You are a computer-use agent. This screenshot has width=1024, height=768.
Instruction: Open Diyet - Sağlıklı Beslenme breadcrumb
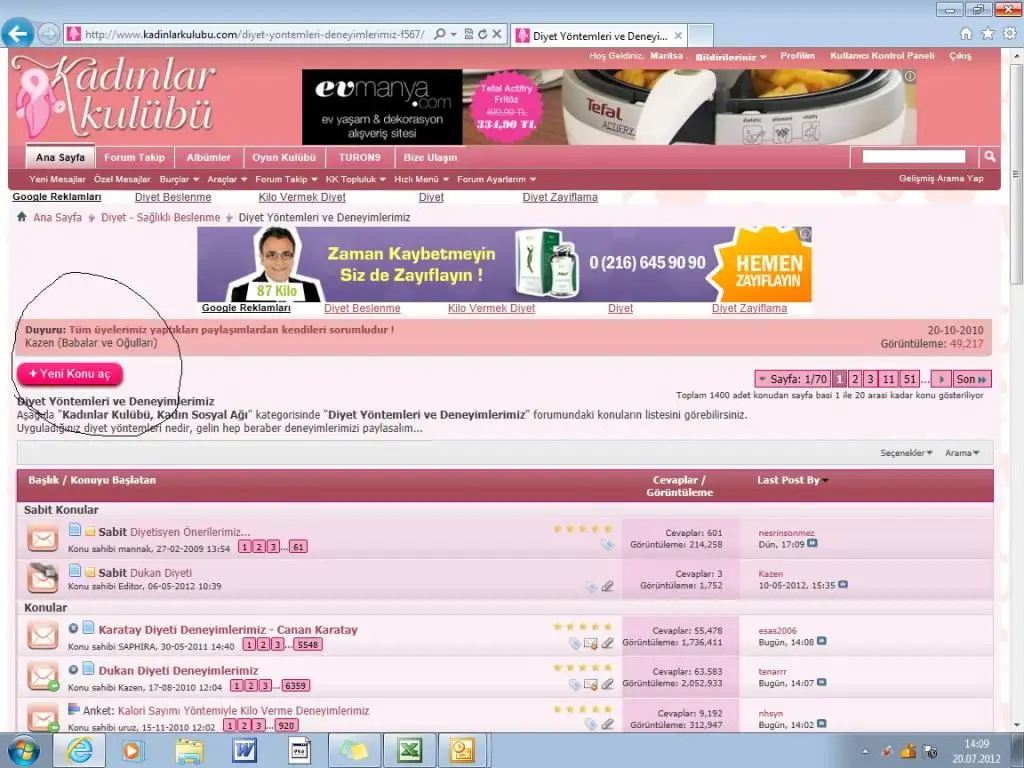160,217
